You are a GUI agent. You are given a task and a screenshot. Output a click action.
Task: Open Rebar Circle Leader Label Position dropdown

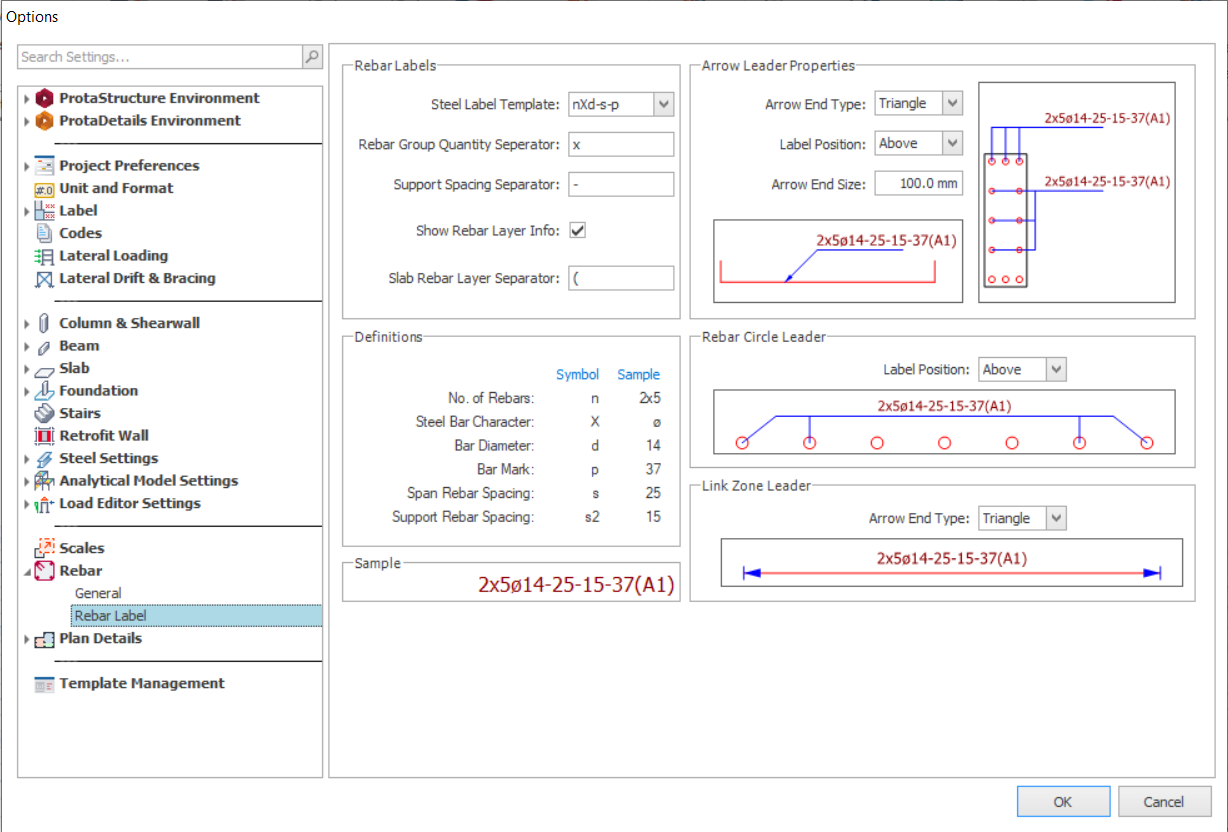click(x=1056, y=370)
